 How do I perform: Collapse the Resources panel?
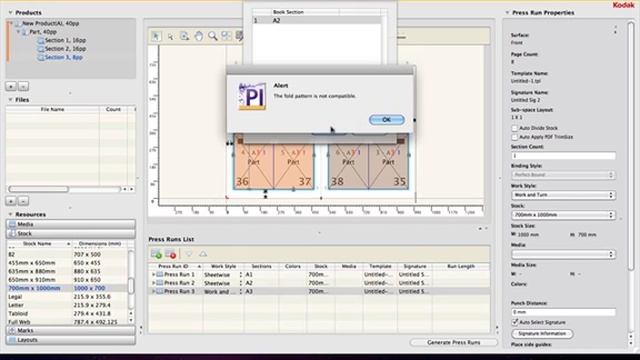coord(10,214)
